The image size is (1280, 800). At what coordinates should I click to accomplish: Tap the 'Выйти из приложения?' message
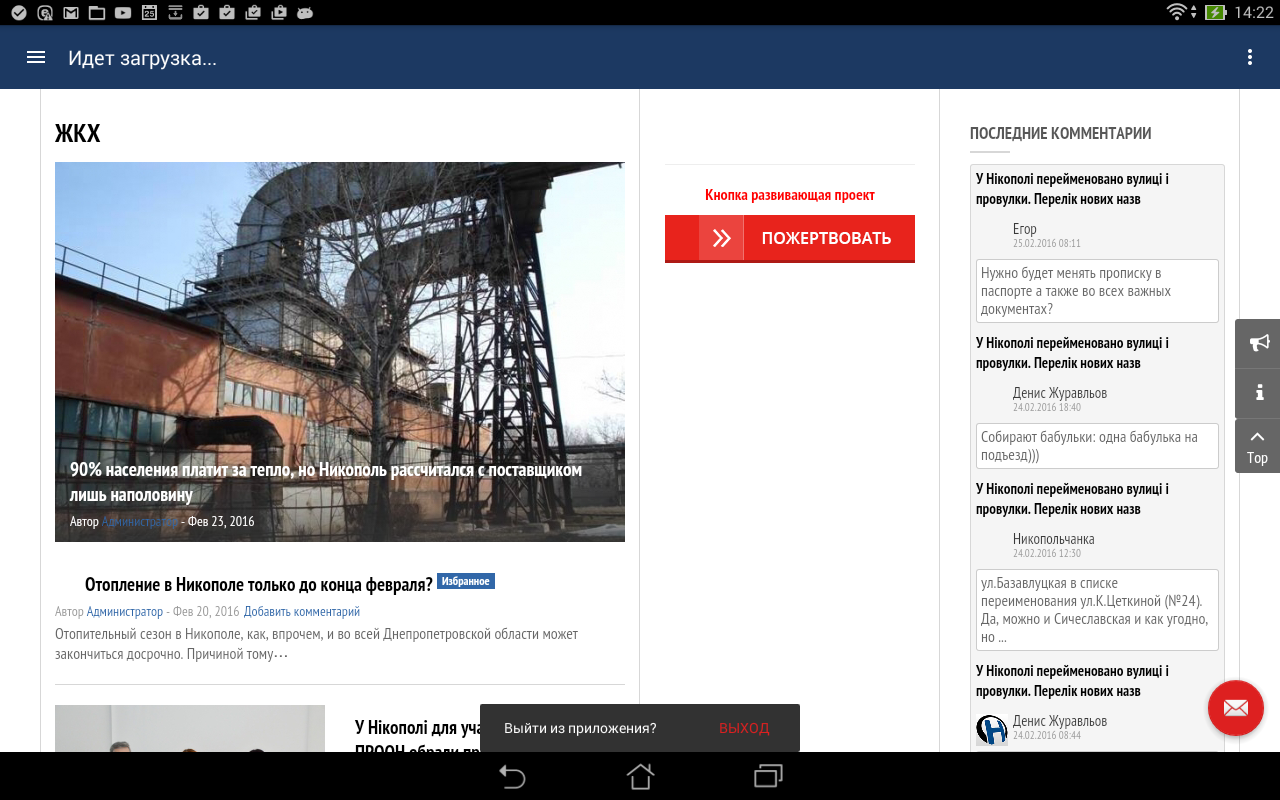[580, 728]
